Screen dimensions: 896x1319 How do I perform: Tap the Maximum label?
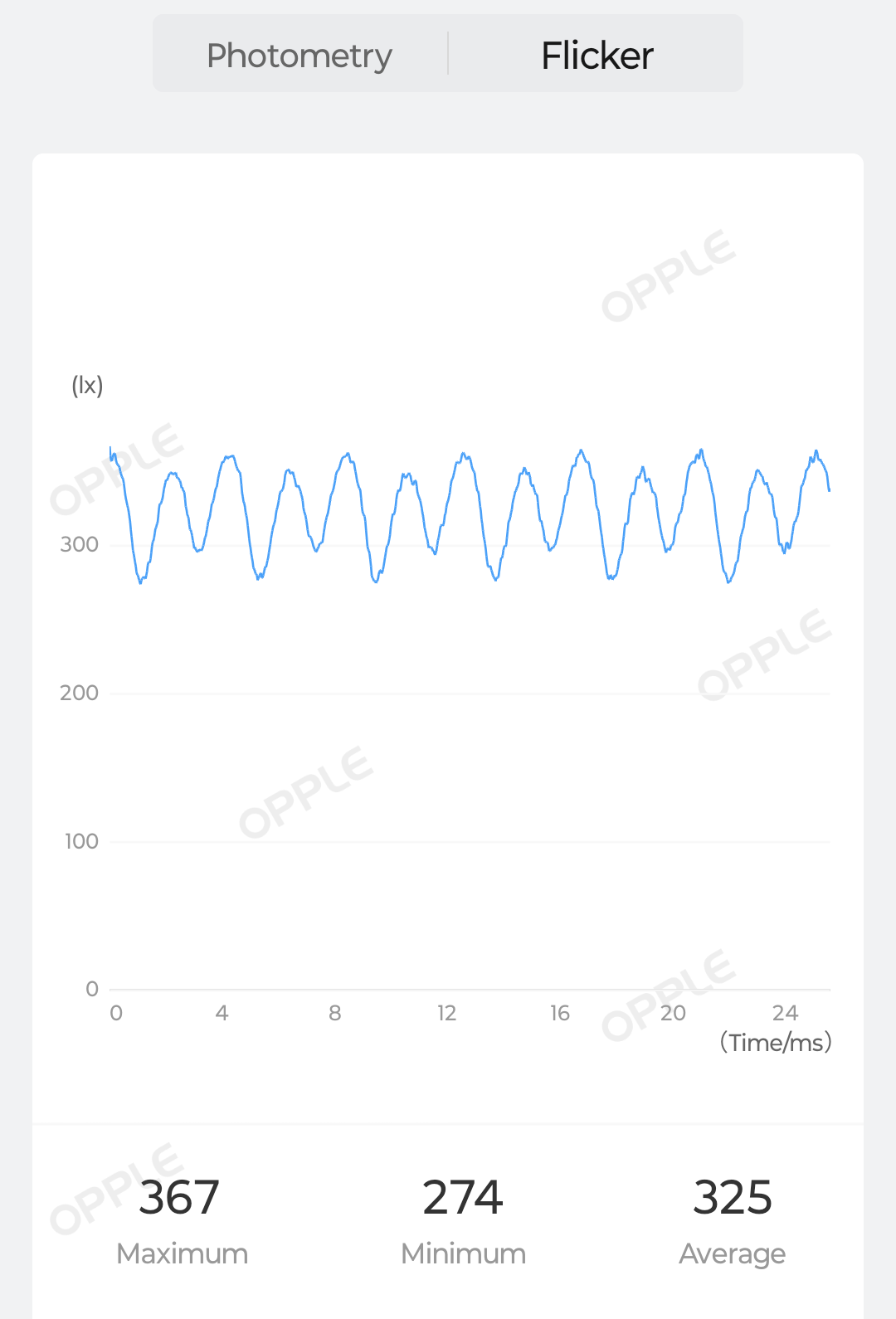click(183, 1253)
